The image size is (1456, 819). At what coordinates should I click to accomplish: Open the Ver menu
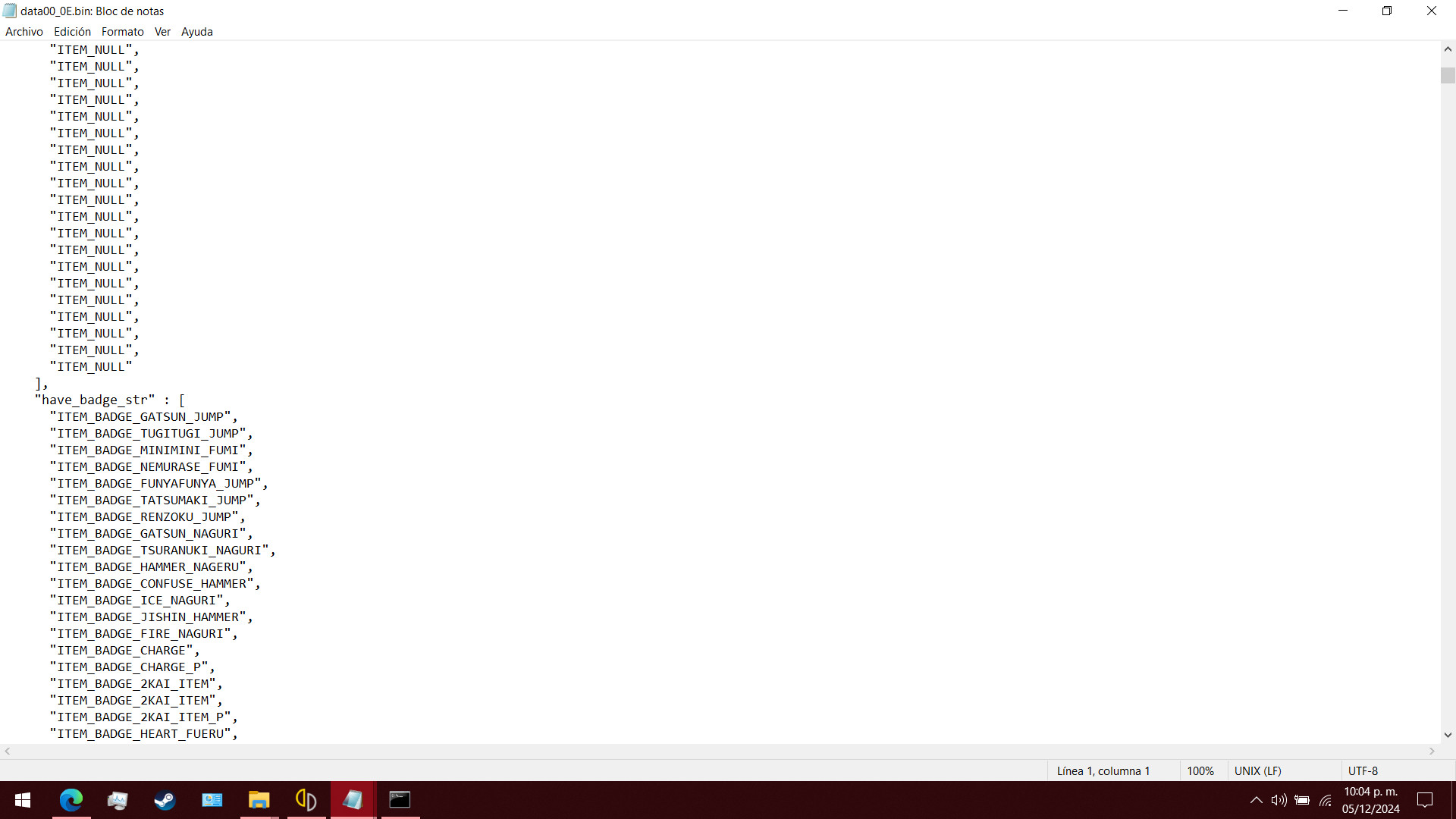pyautogui.click(x=162, y=32)
